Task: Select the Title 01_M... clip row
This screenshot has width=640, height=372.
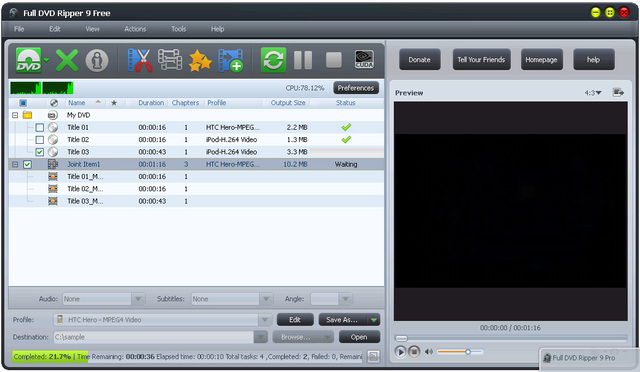Action: 196,176
